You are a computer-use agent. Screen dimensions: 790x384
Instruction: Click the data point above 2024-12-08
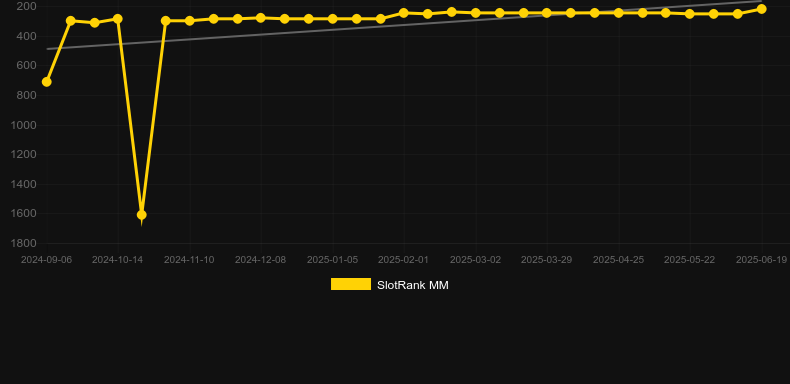point(260,18)
